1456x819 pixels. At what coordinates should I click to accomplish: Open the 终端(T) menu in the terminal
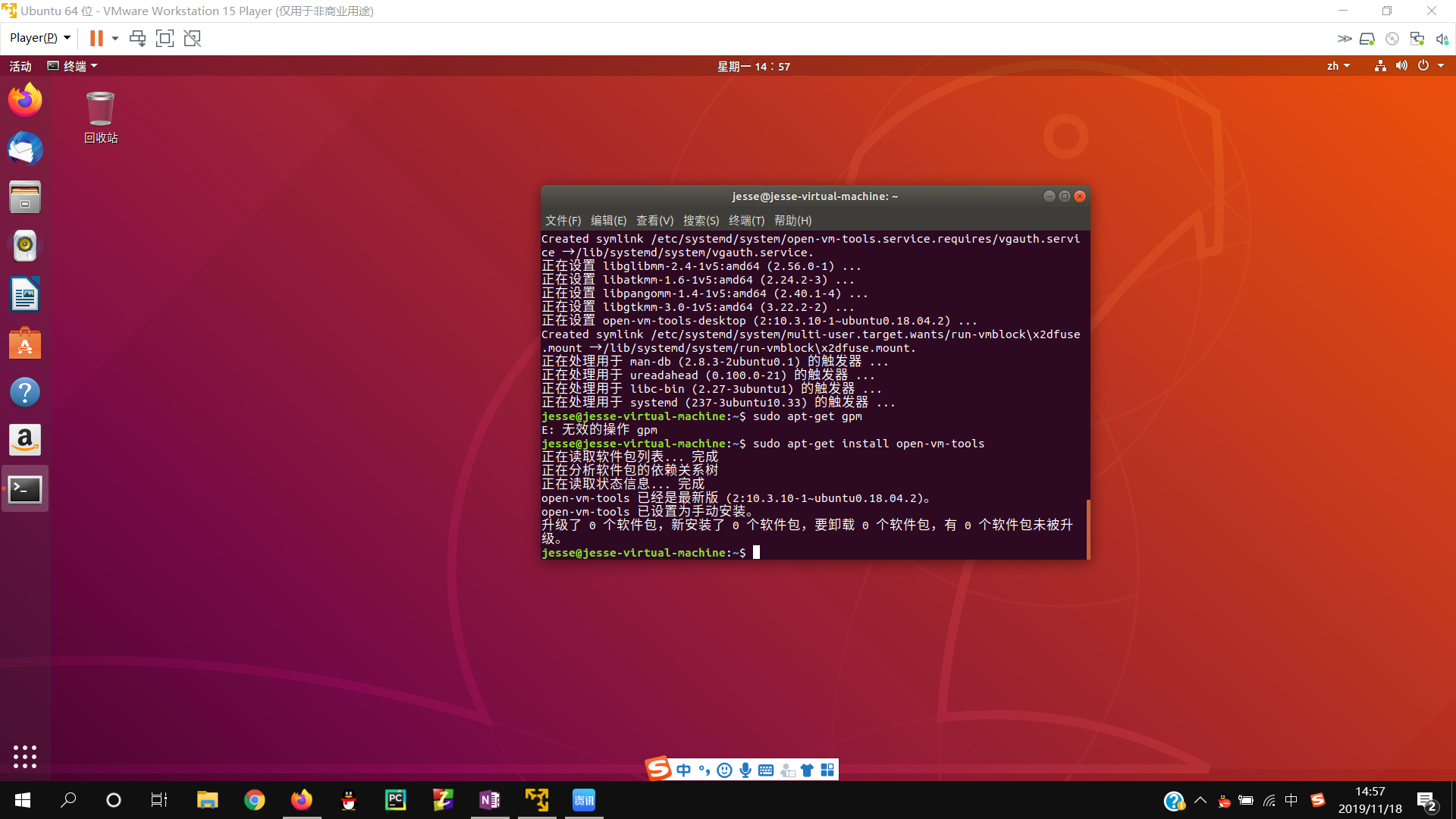[x=746, y=220]
